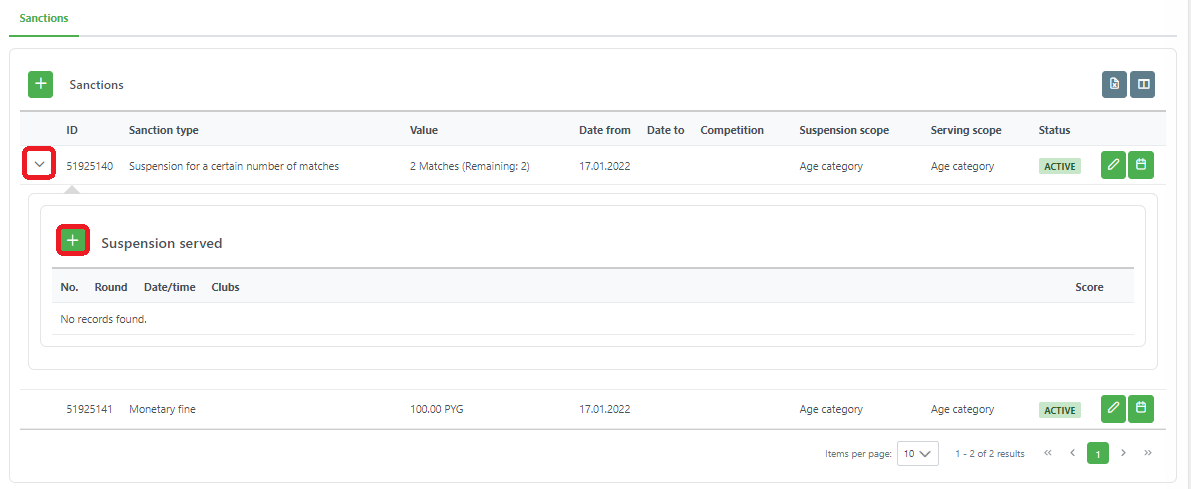The width and height of the screenshot is (1193, 489).
Task: Click the ACTIVE badge on the suspension row
Action: tap(1059, 166)
